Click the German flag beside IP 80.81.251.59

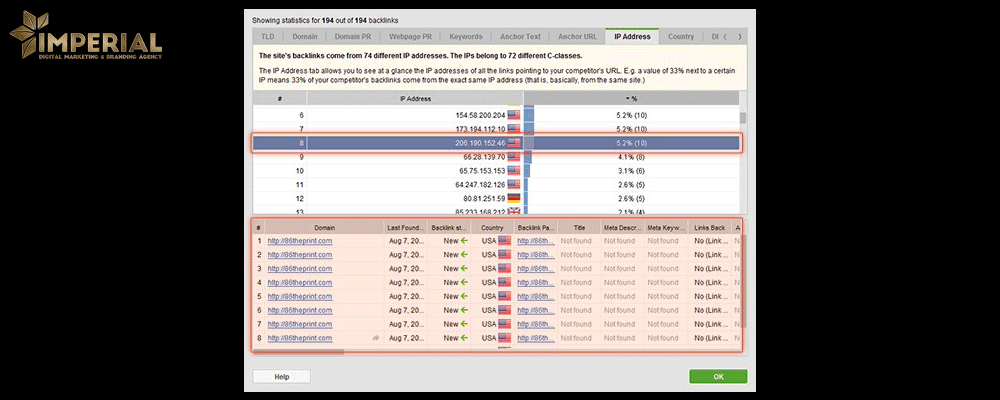515,199
